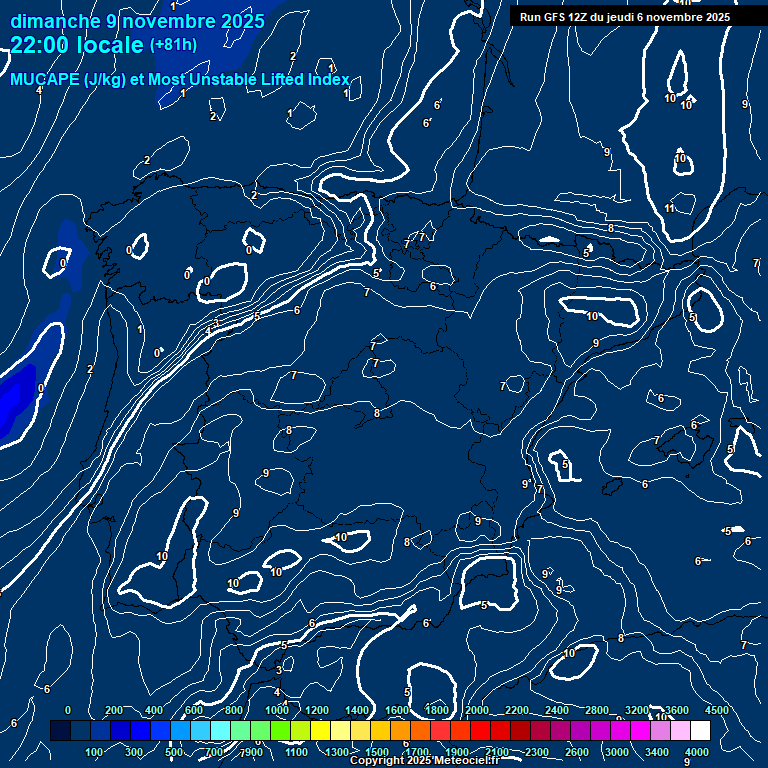Viewport: 768px width, 768px height.
Task: Select the cyan swatch for 700-800
Action: [x=220, y=730]
